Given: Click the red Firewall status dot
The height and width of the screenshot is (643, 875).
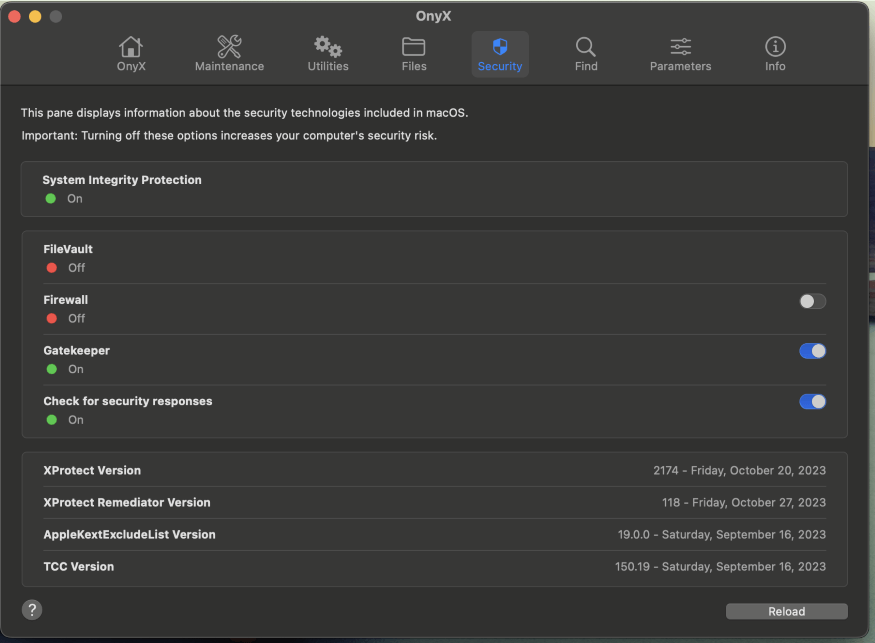Looking at the screenshot, I should point(52,319).
